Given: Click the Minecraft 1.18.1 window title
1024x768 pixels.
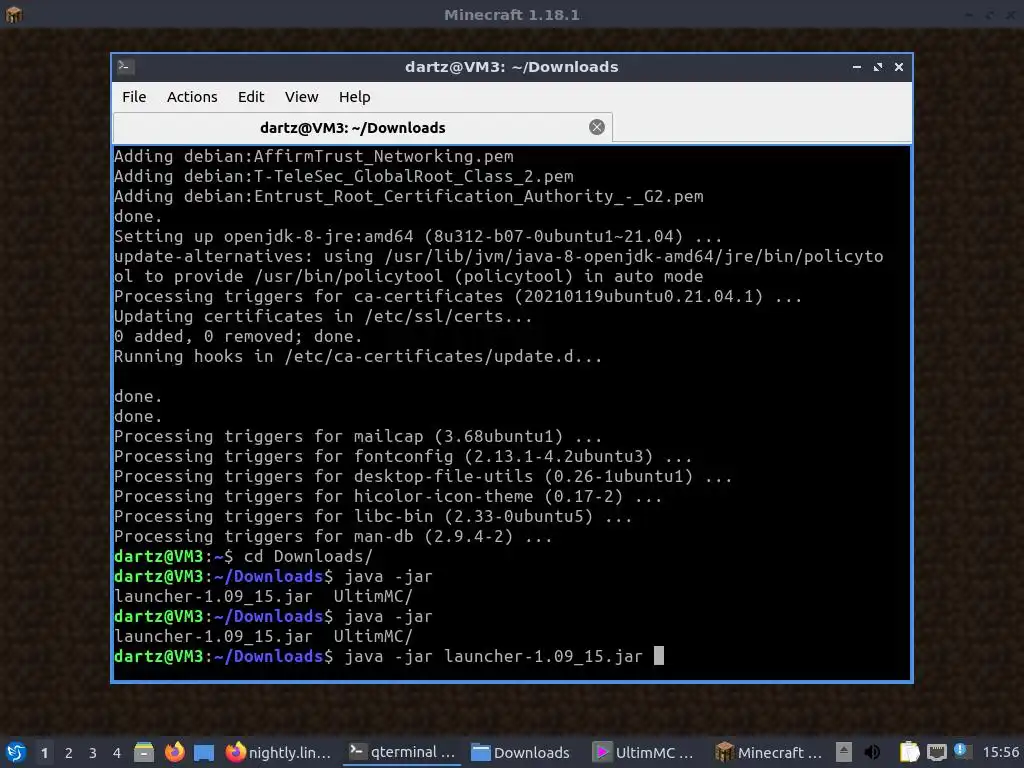Looking at the screenshot, I should coord(511,14).
